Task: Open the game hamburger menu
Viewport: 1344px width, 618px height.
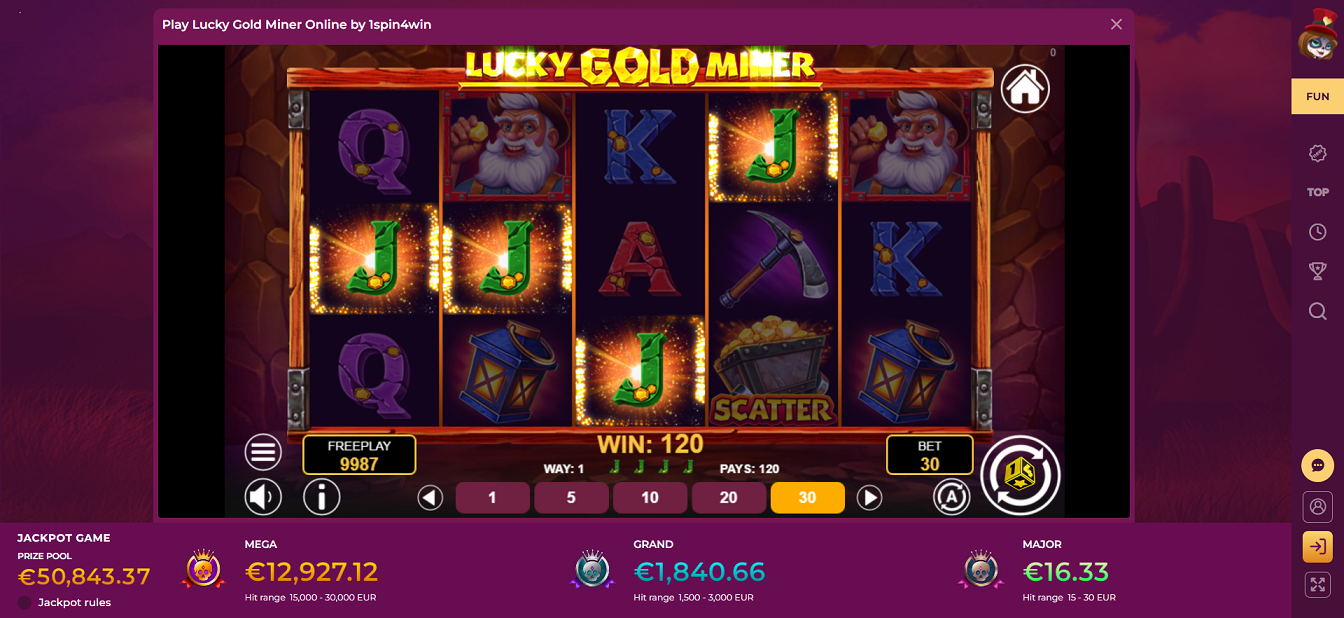Action: point(263,453)
